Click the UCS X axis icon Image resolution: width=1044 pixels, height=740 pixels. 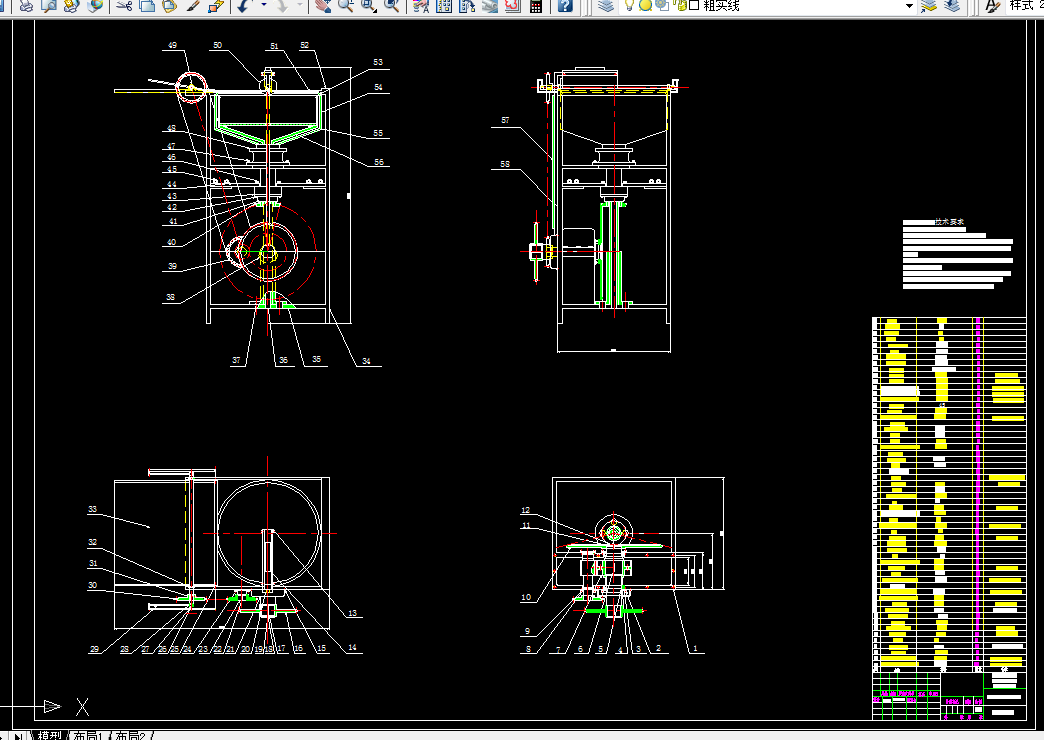click(83, 707)
